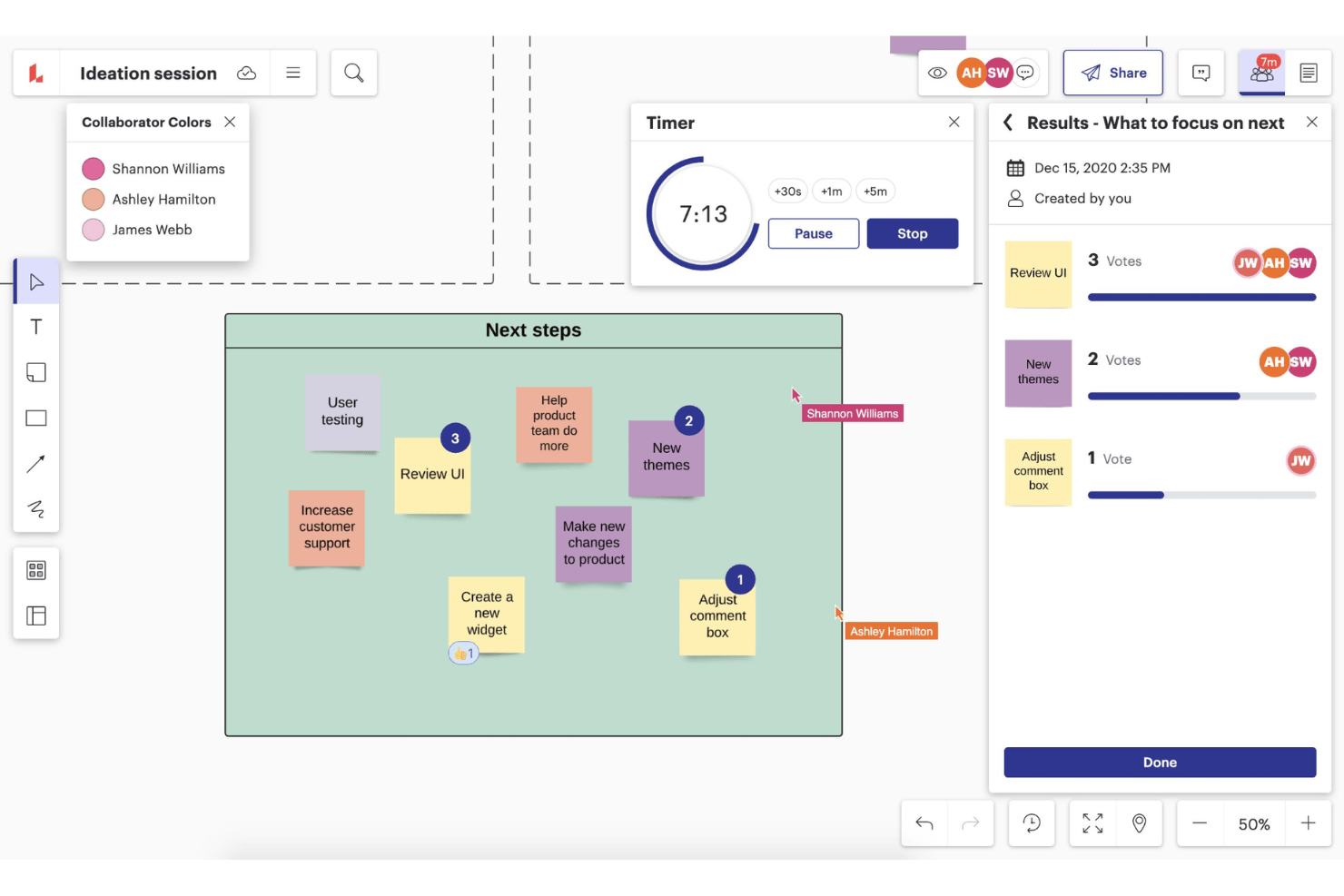Image resolution: width=1344 pixels, height=896 pixels.
Task: Click the New themes votes progress bar
Action: coord(1201,396)
